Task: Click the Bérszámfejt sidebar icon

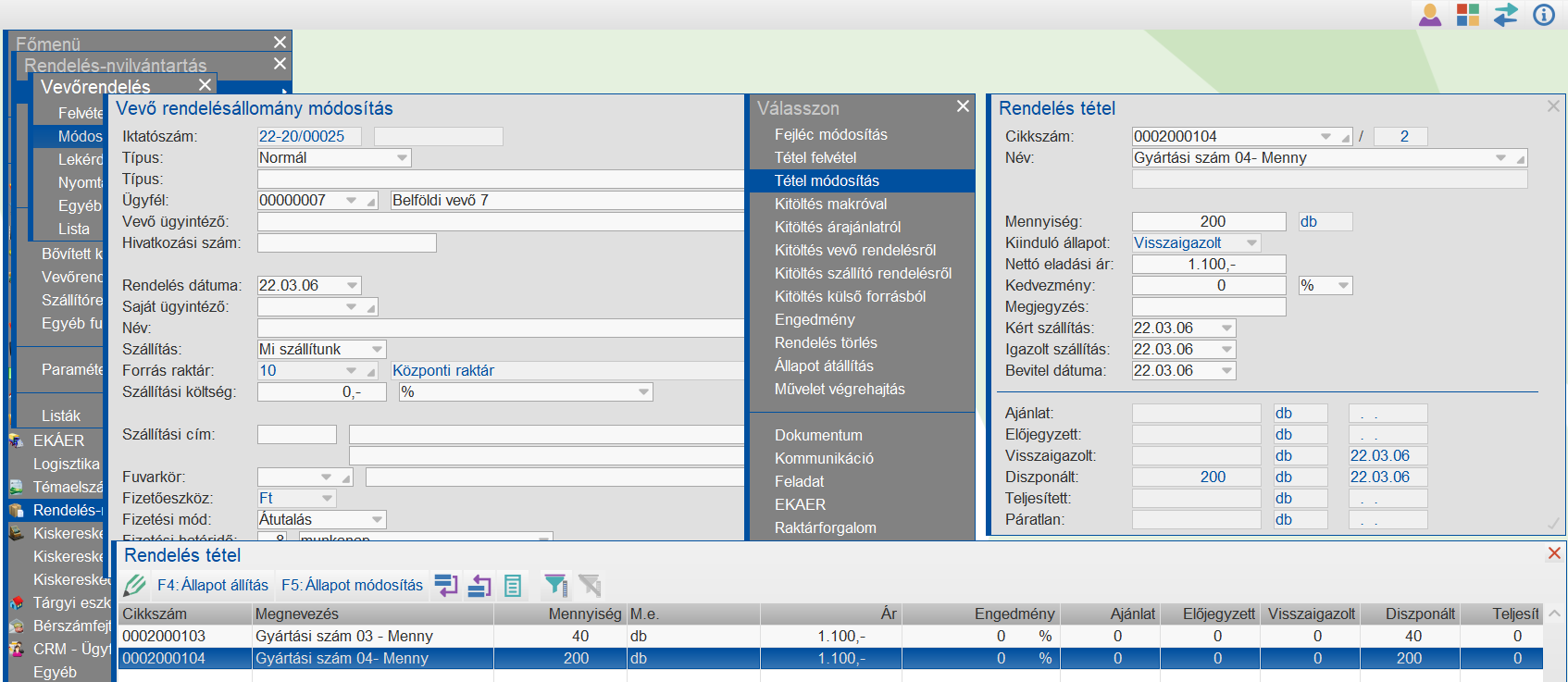Action: (x=17, y=626)
